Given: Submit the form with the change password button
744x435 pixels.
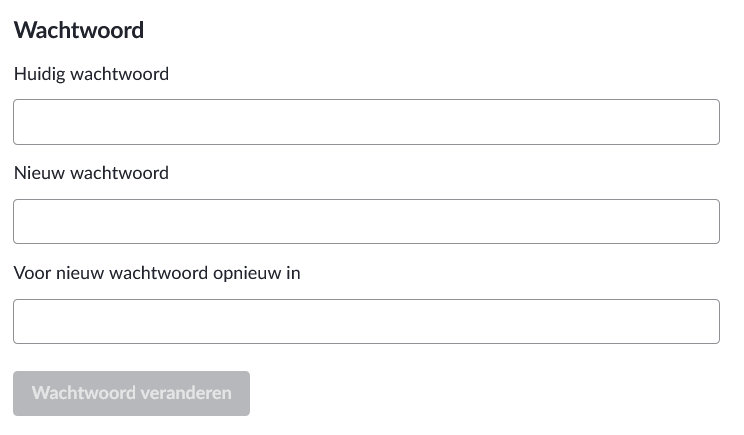Looking at the screenshot, I should click(x=131, y=393).
